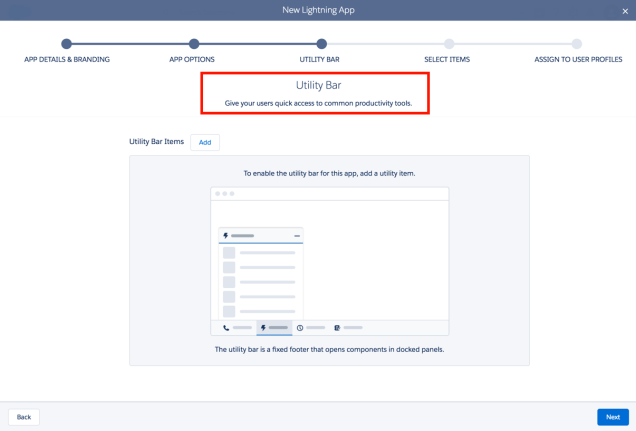
Task: Click the App Details & Branding step marker
Action: tap(67, 44)
